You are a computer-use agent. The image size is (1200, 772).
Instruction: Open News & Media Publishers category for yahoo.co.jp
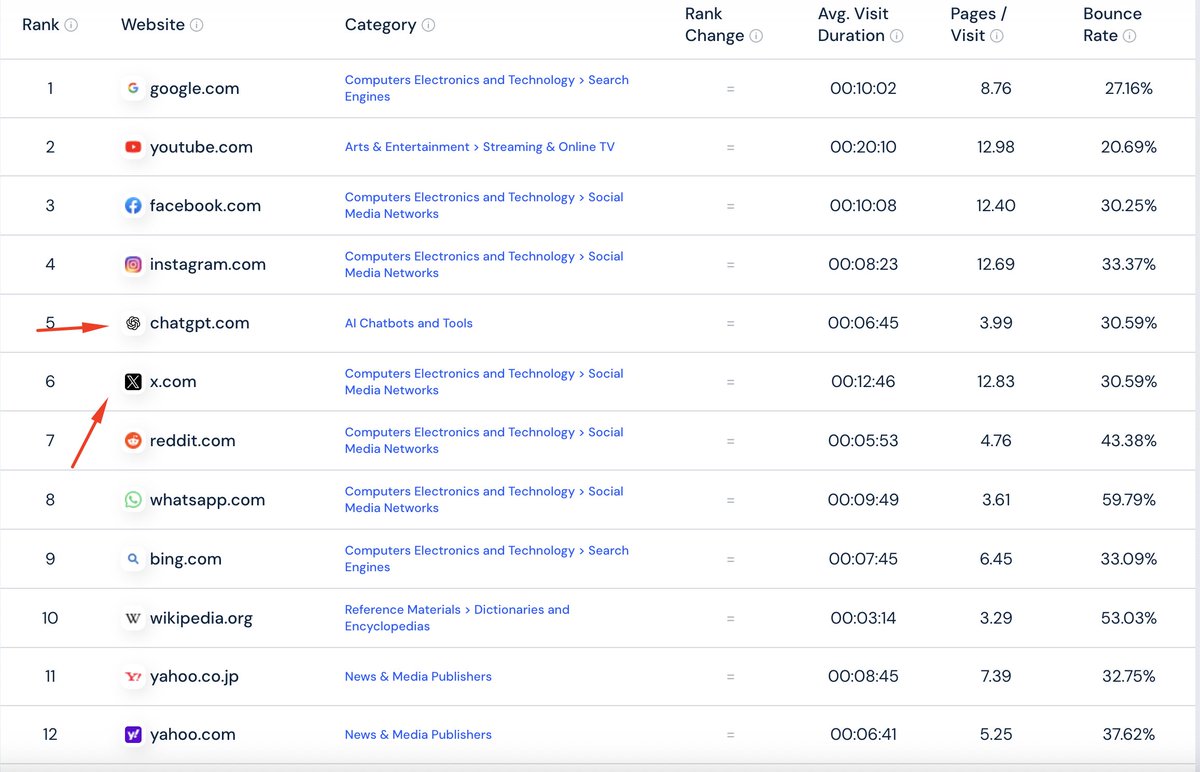pos(418,676)
